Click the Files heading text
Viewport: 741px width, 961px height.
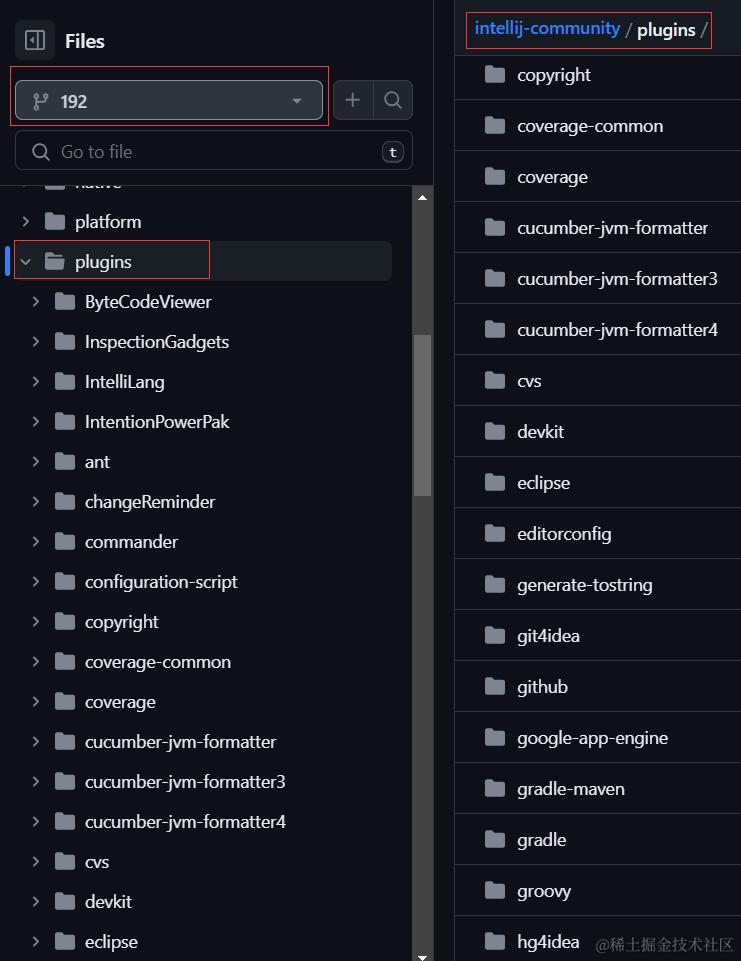[x=85, y=41]
